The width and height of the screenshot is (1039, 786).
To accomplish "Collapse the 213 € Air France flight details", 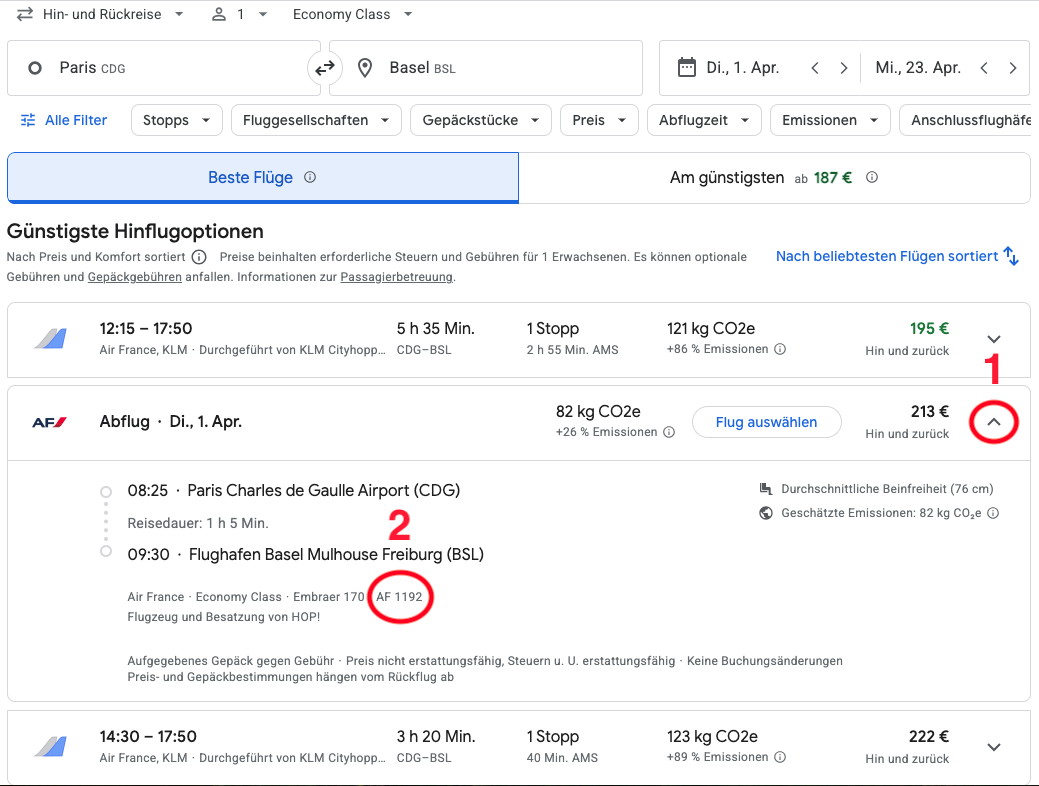I will pos(994,422).
